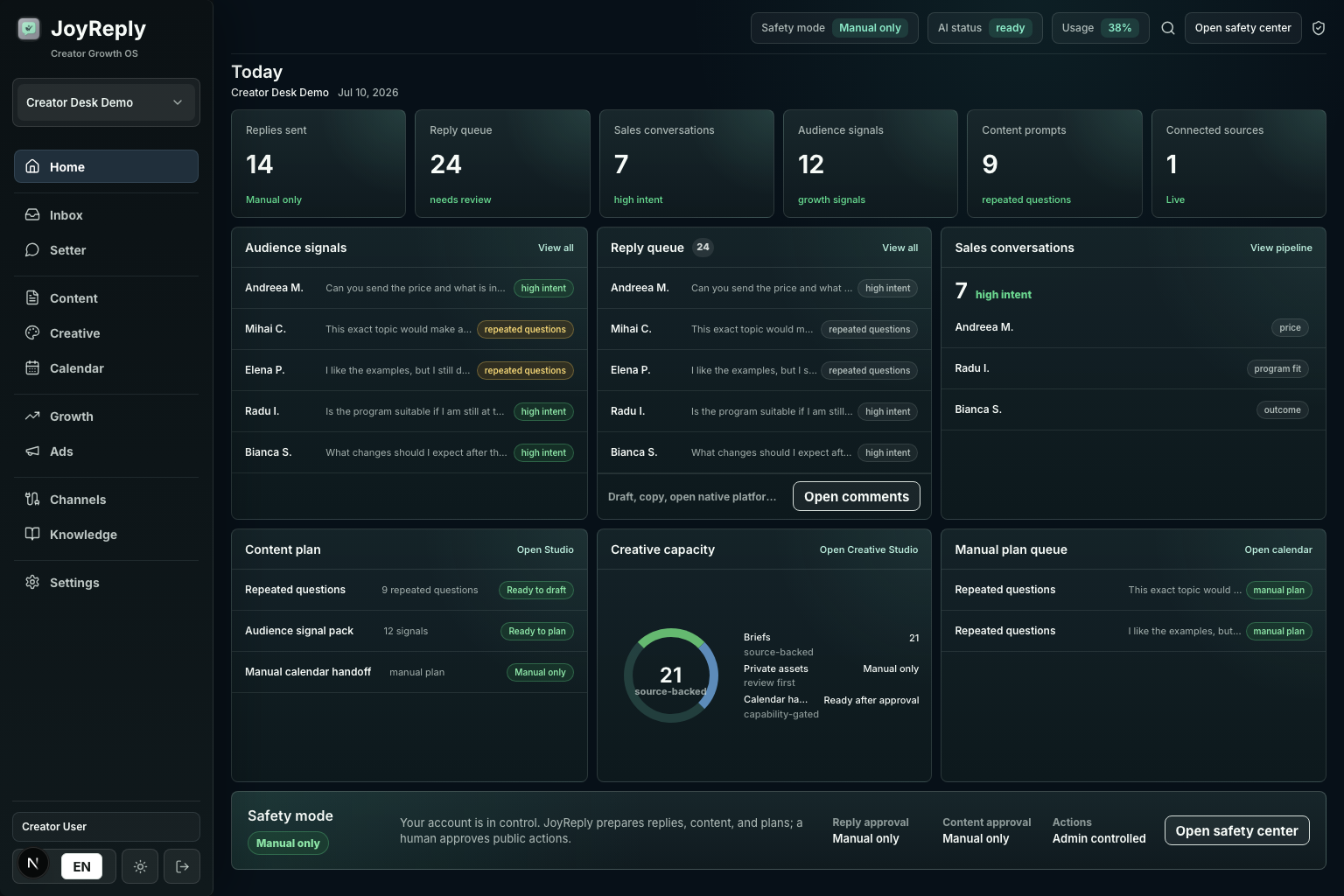
Task: Click the Inbox tray icon
Action: click(32, 214)
